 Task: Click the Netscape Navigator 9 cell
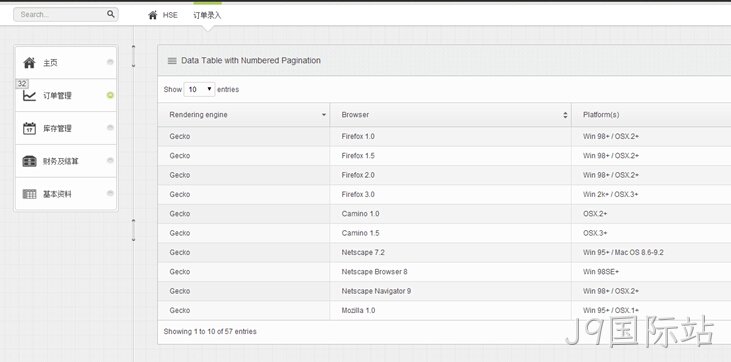click(450, 292)
